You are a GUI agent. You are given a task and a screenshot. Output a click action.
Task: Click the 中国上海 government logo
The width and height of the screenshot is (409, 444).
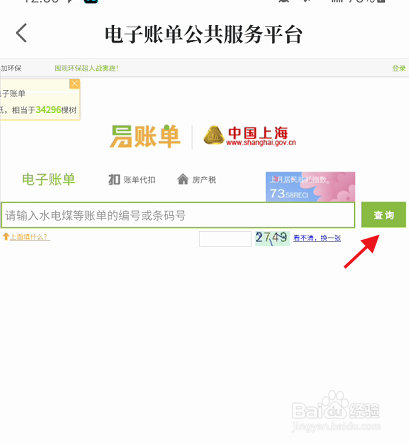(250, 136)
